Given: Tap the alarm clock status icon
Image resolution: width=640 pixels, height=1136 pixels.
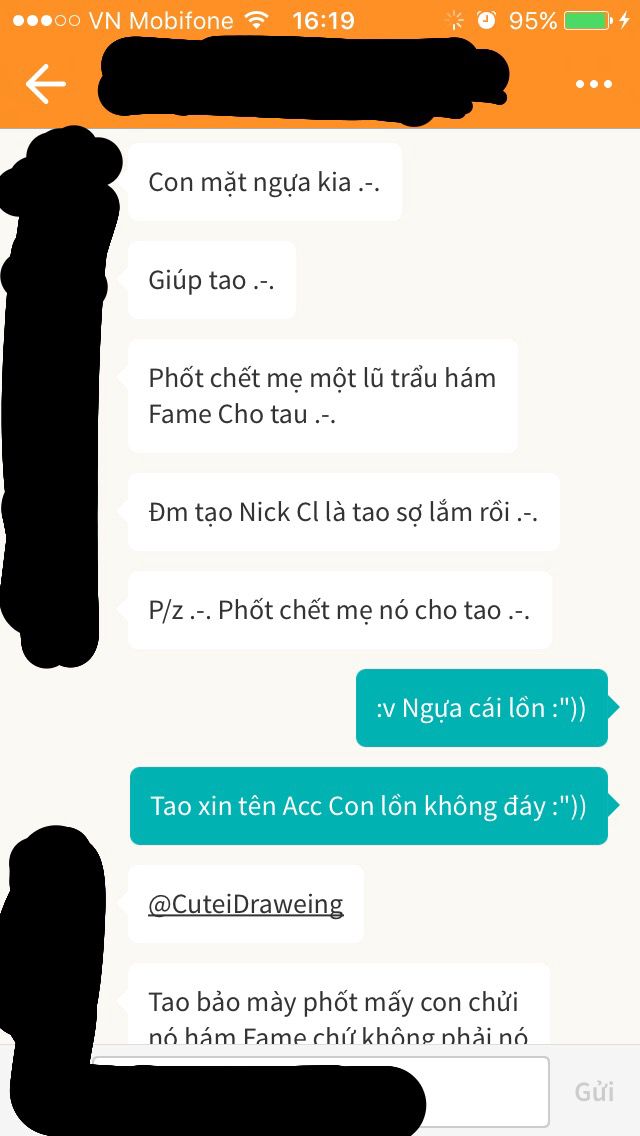Looking at the screenshot, I should [x=487, y=20].
